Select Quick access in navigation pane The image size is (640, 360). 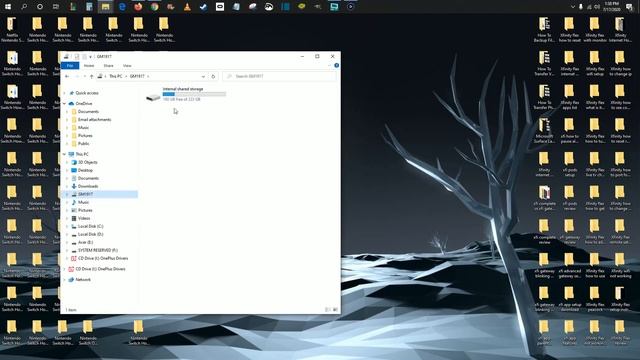point(87,93)
